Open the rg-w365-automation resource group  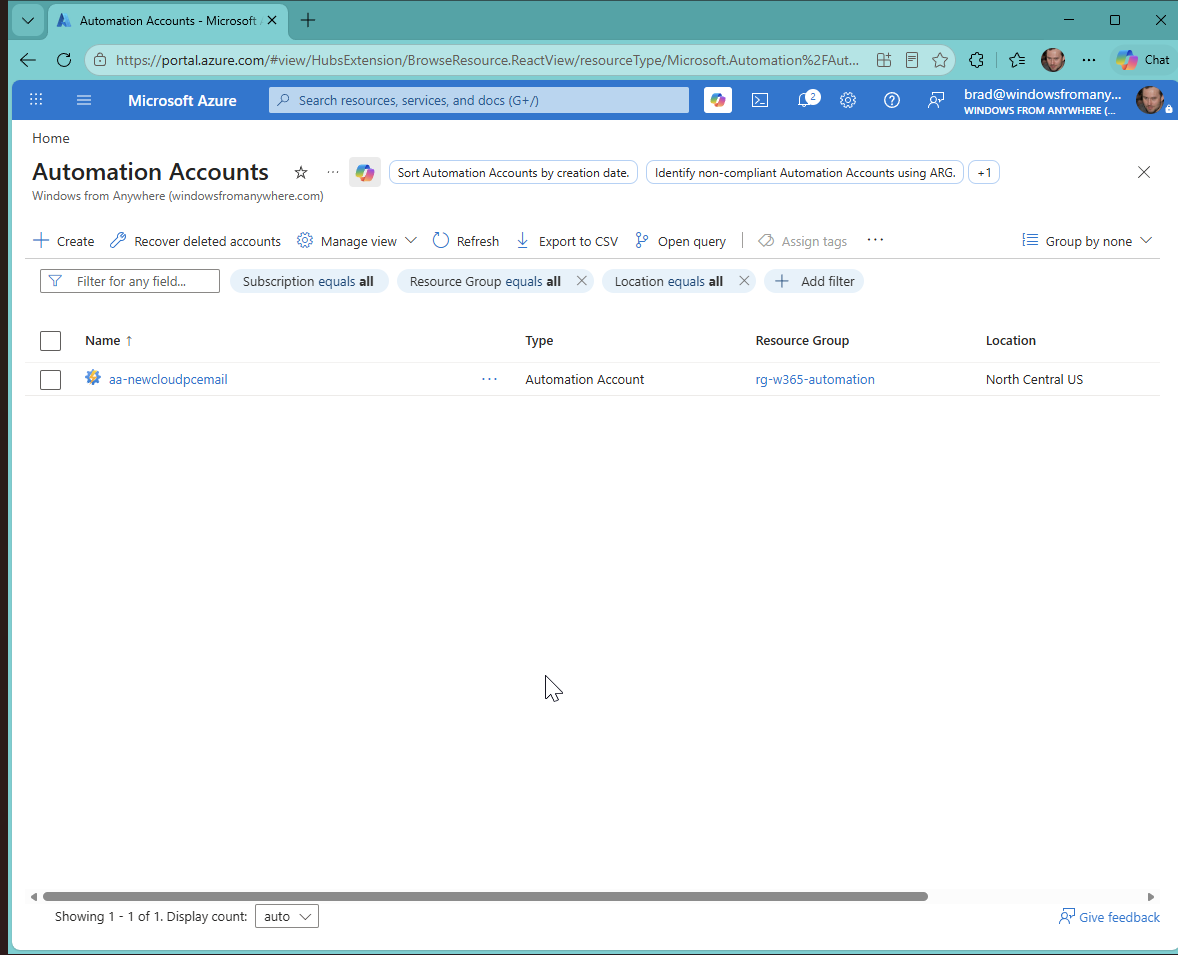(x=815, y=379)
